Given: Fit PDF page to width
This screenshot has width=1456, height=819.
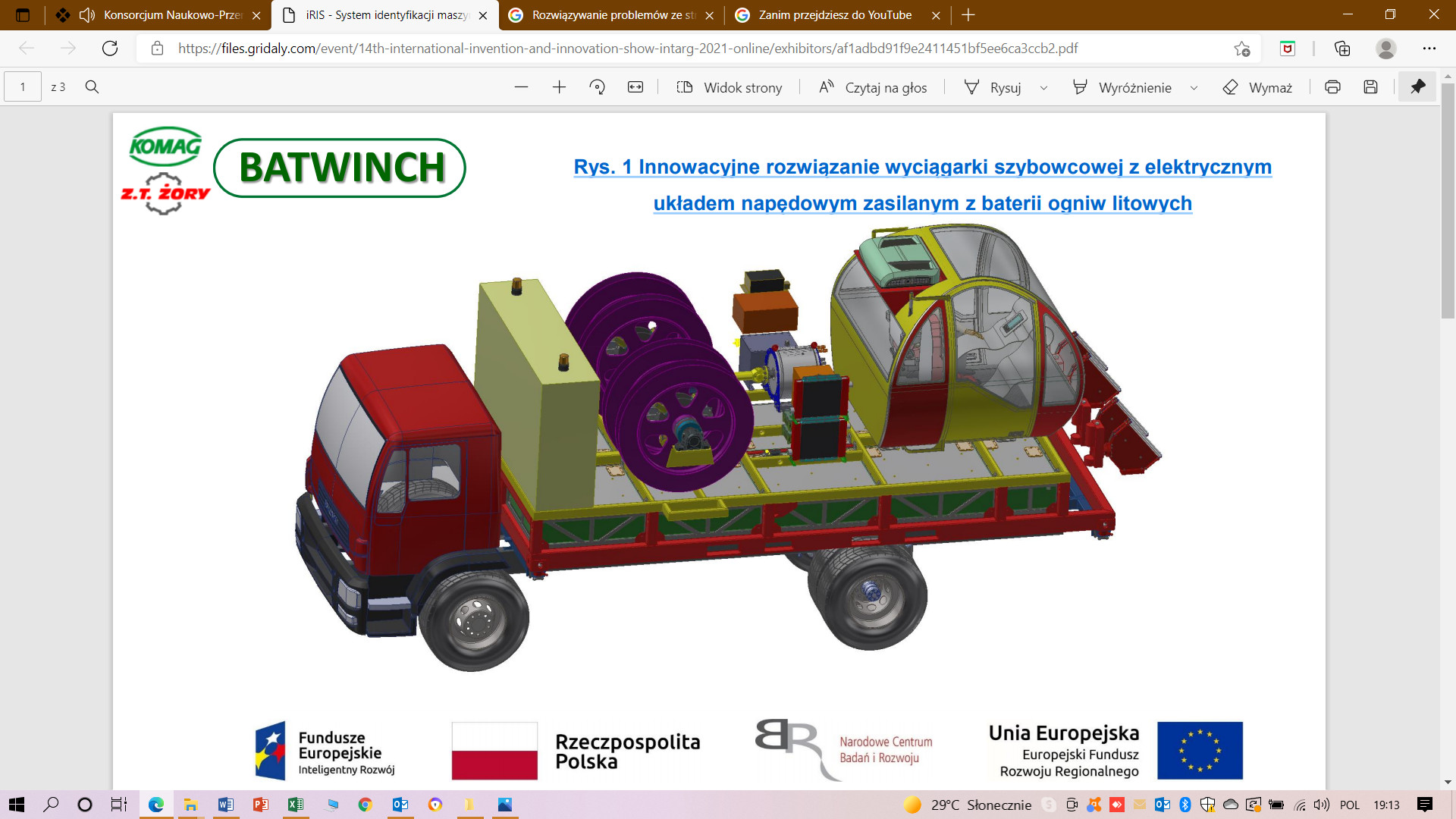Looking at the screenshot, I should point(635,87).
